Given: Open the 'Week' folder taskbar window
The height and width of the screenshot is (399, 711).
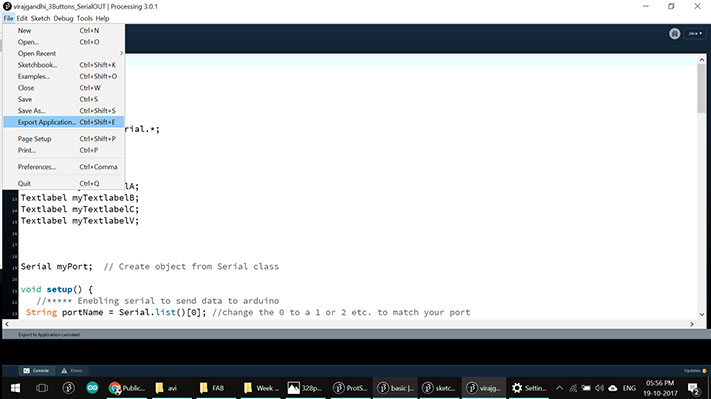Looking at the screenshot, I should pos(260,388).
